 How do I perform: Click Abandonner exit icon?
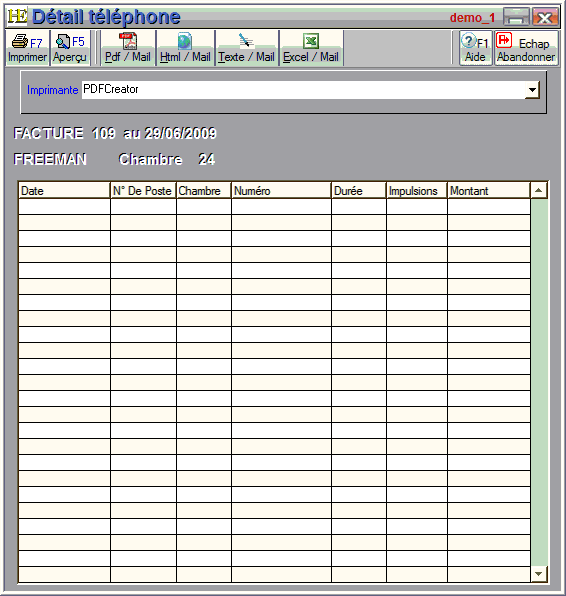(x=504, y=40)
